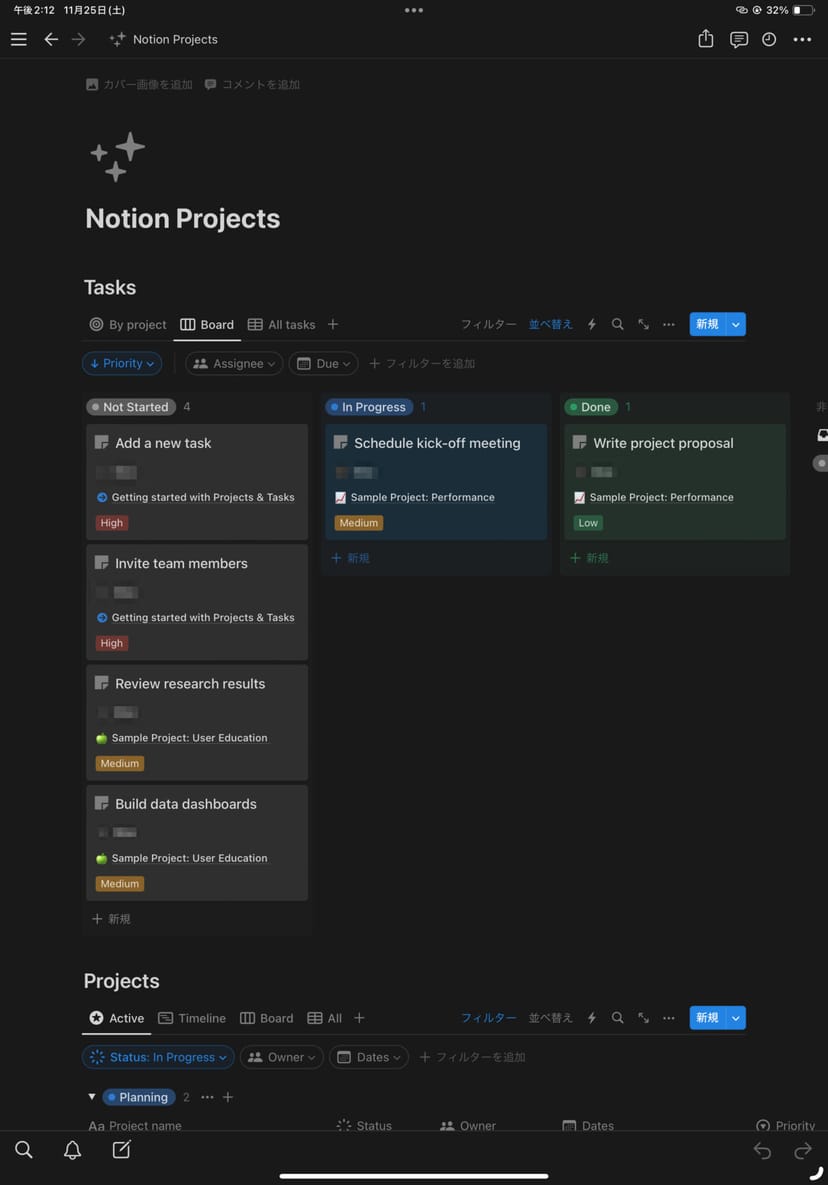Image resolution: width=828 pixels, height=1185 pixels.
Task: Add new card under Not Started column
Action: coord(111,918)
